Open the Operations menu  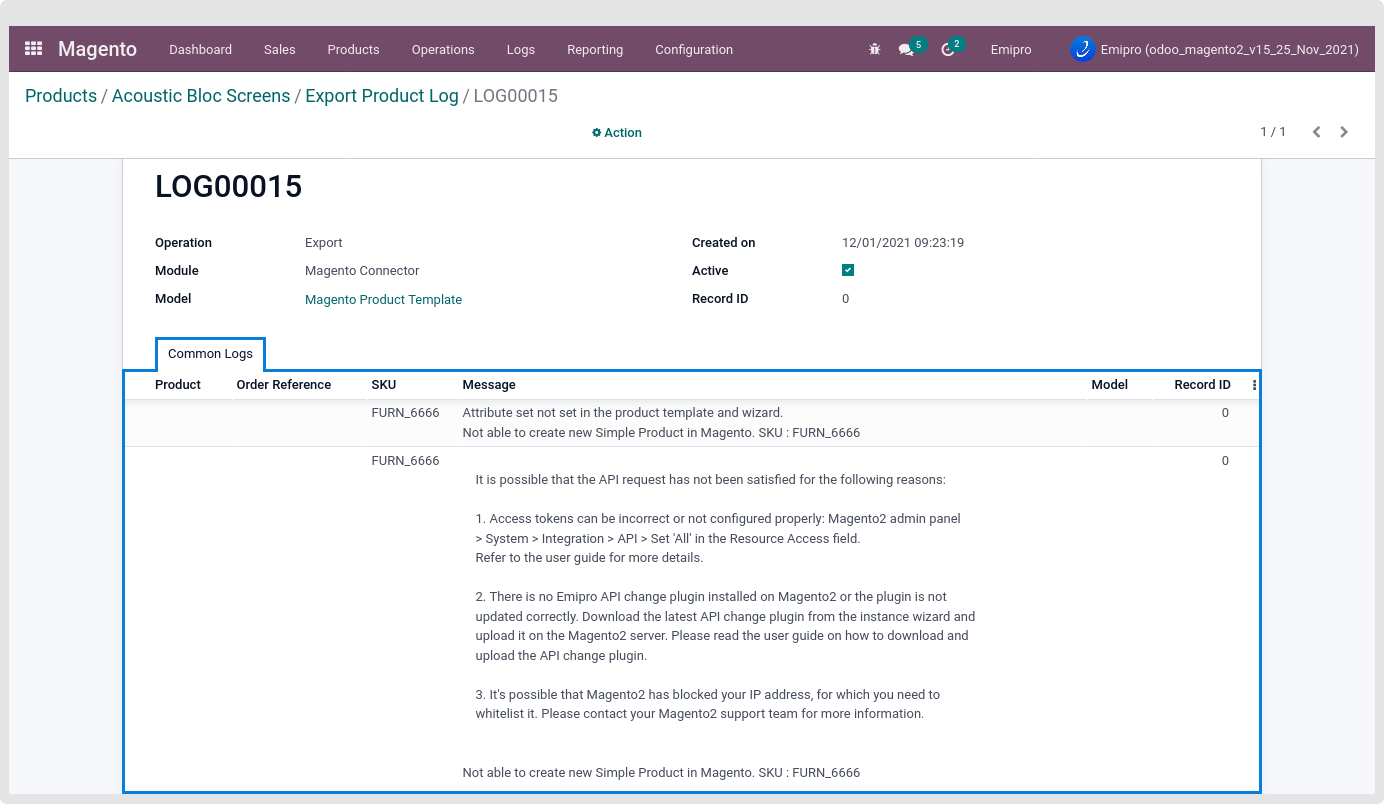(443, 50)
